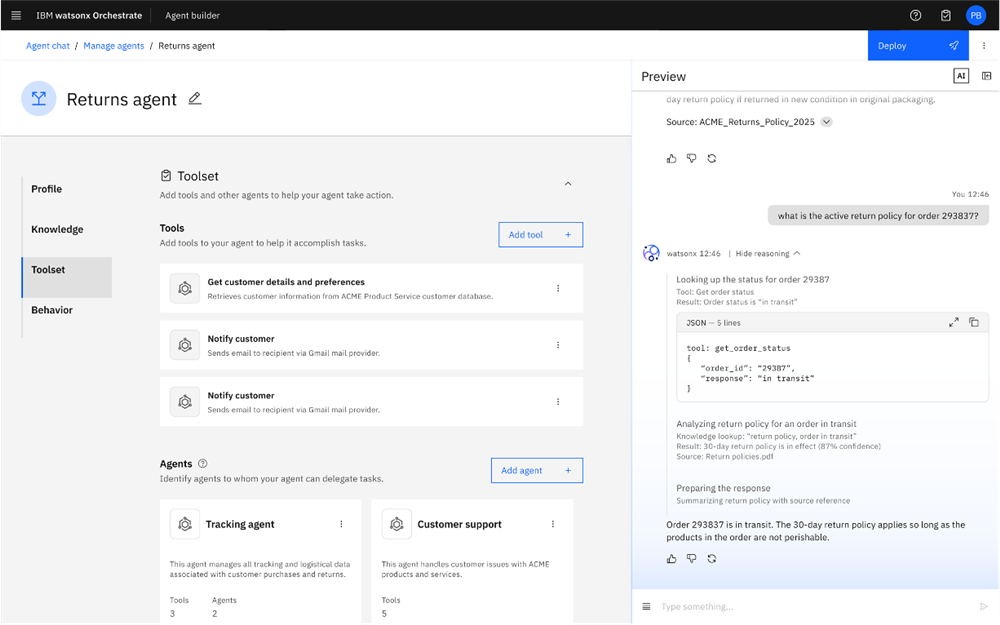Copy the JSON code snippet
Screen dimensions: 1000x625
point(974,323)
